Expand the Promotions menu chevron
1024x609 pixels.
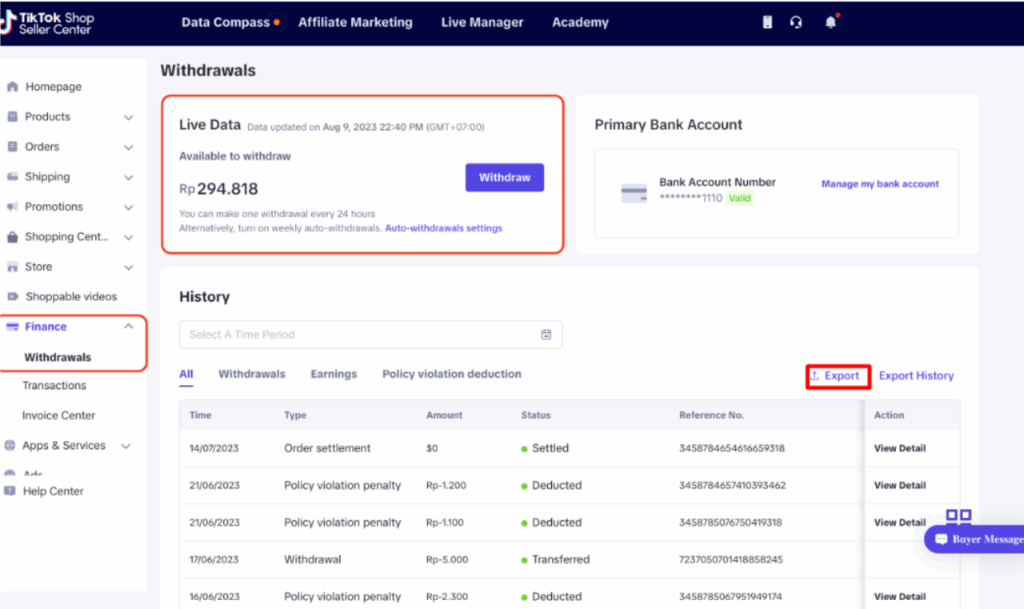click(x=128, y=207)
